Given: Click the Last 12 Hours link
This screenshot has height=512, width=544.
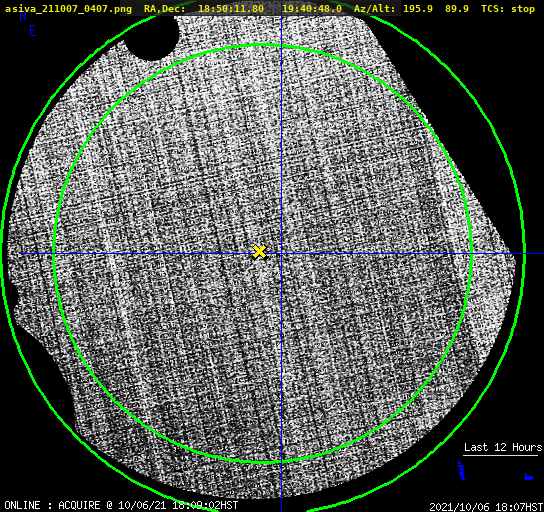Looking at the screenshot, I should (x=503, y=447).
